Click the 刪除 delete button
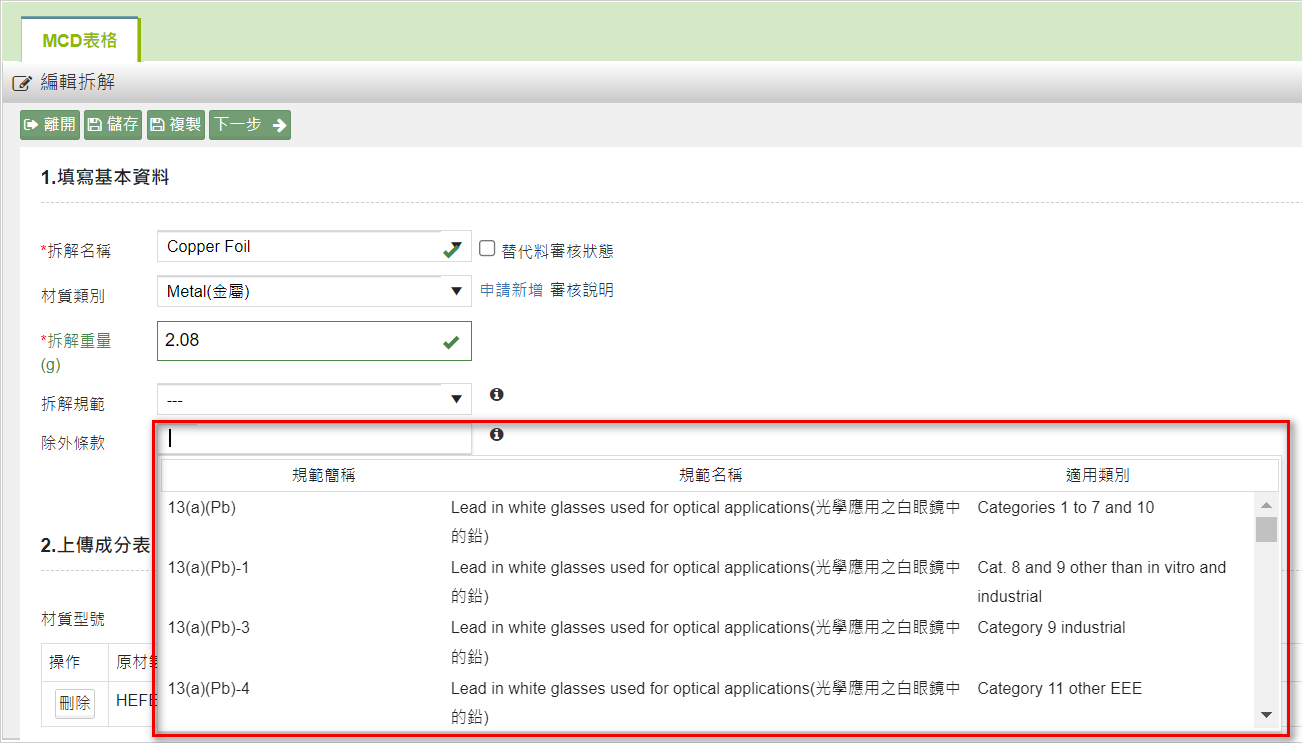 tap(75, 702)
